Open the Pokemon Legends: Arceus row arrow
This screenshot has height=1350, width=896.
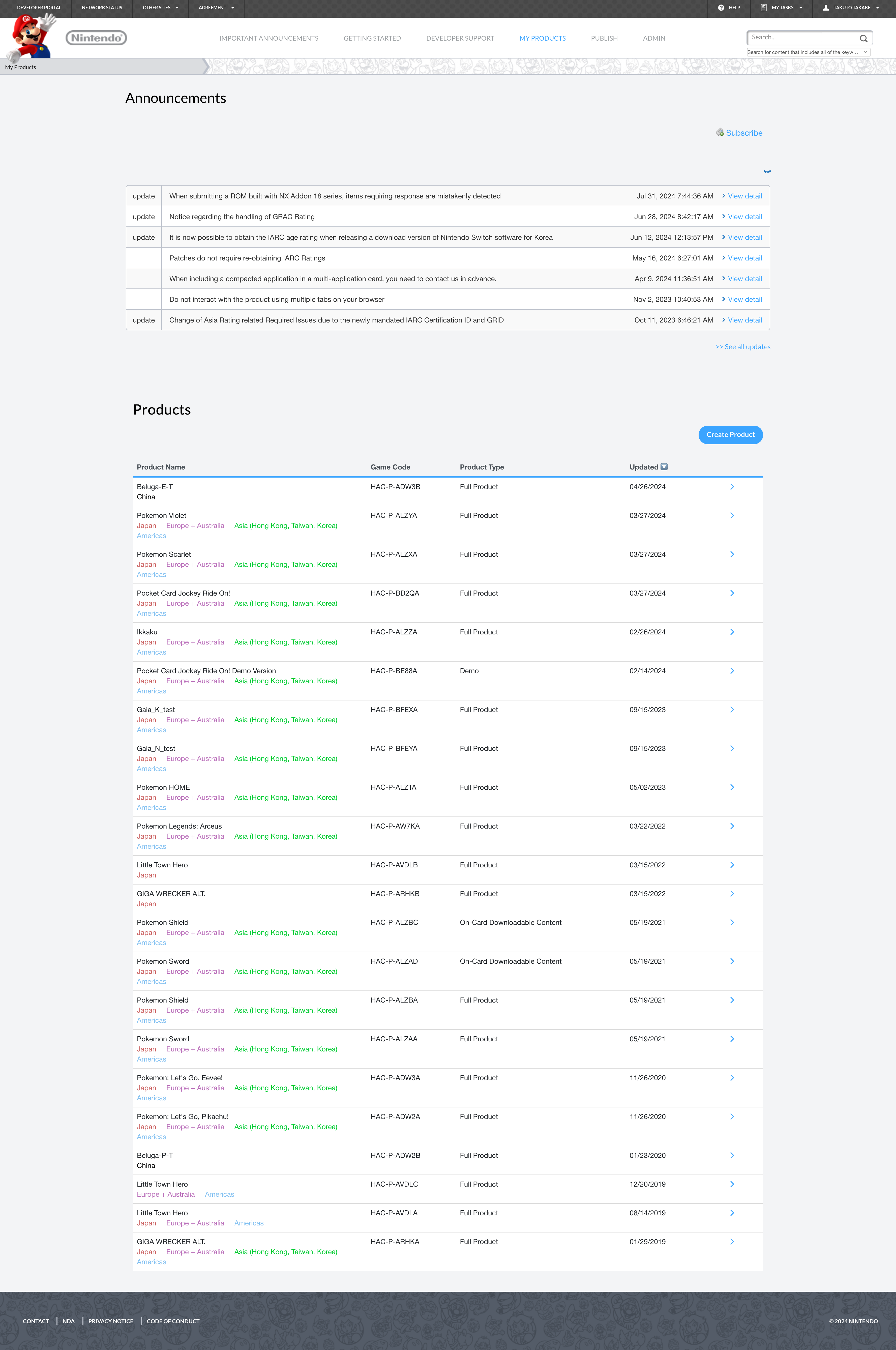[x=732, y=827]
